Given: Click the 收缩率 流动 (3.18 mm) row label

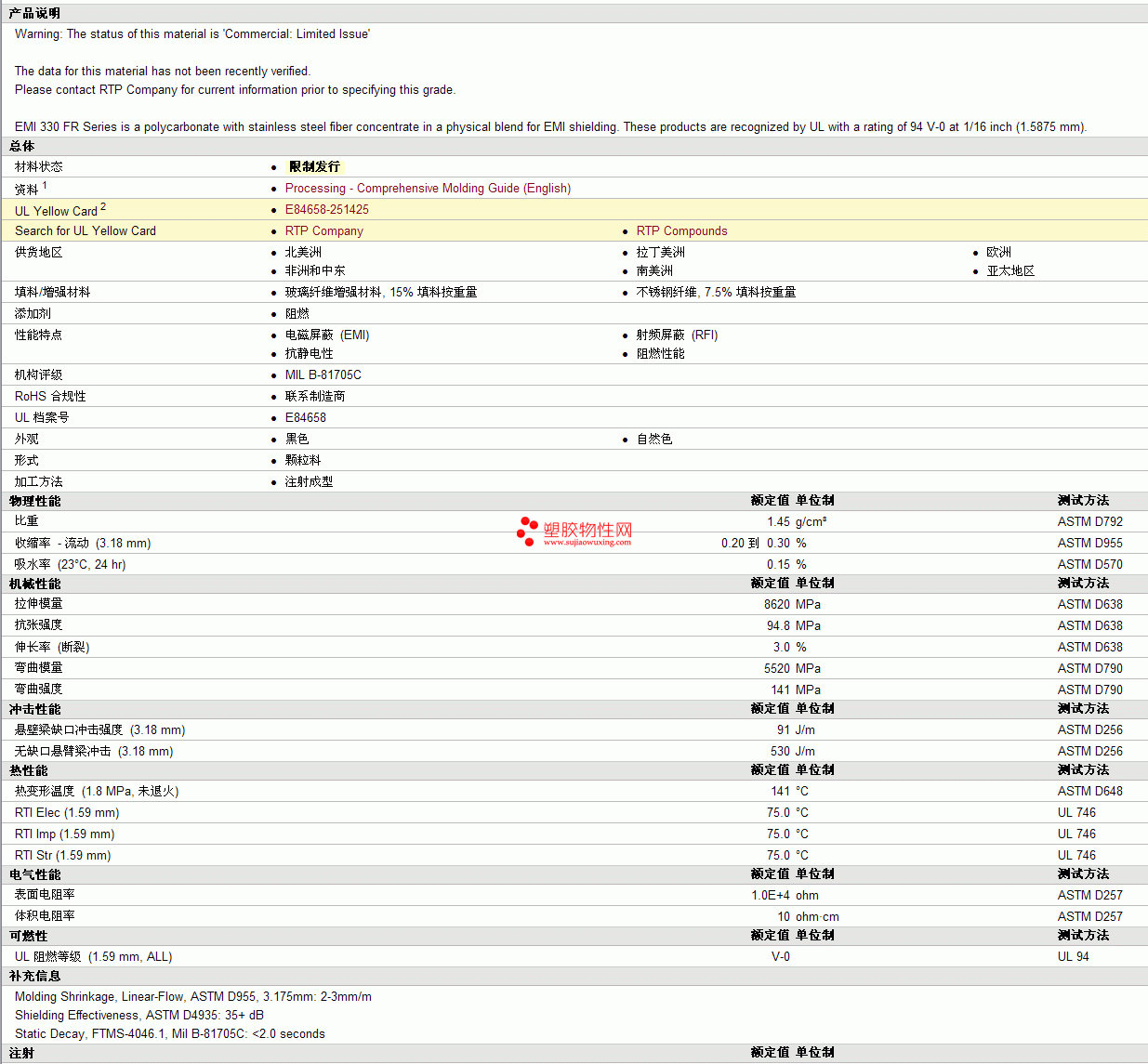Looking at the screenshot, I should 83,543.
